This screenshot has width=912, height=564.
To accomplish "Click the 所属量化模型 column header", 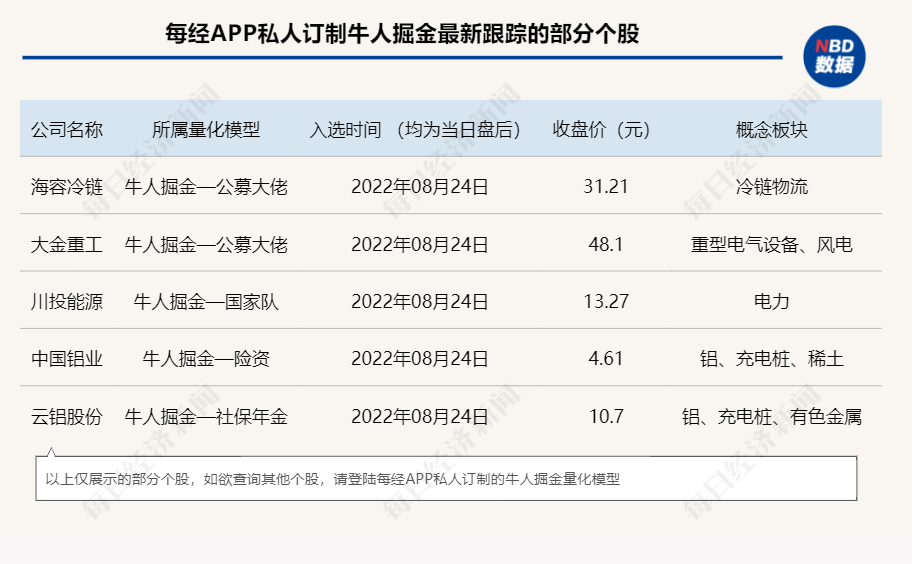I will 206,130.
